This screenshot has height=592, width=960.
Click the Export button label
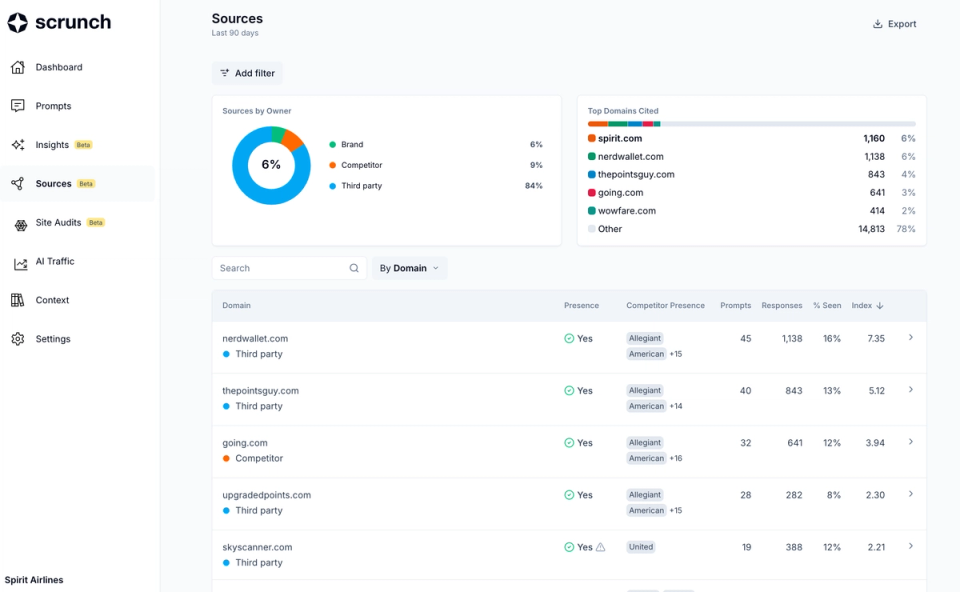pyautogui.click(x=902, y=24)
